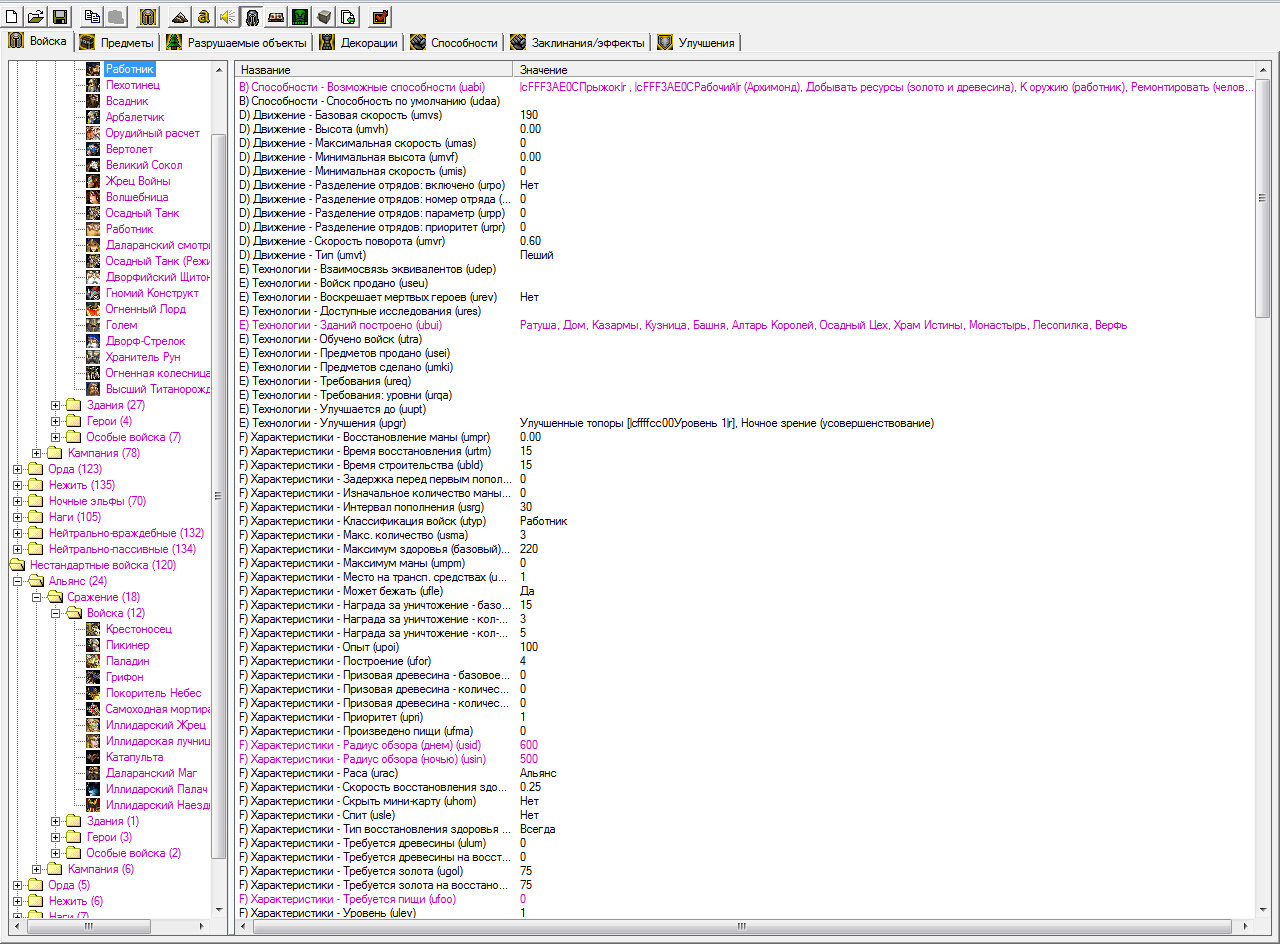The height and width of the screenshot is (944, 1280).
Task: Expand the Герои (4) folder node
Action: (56, 421)
